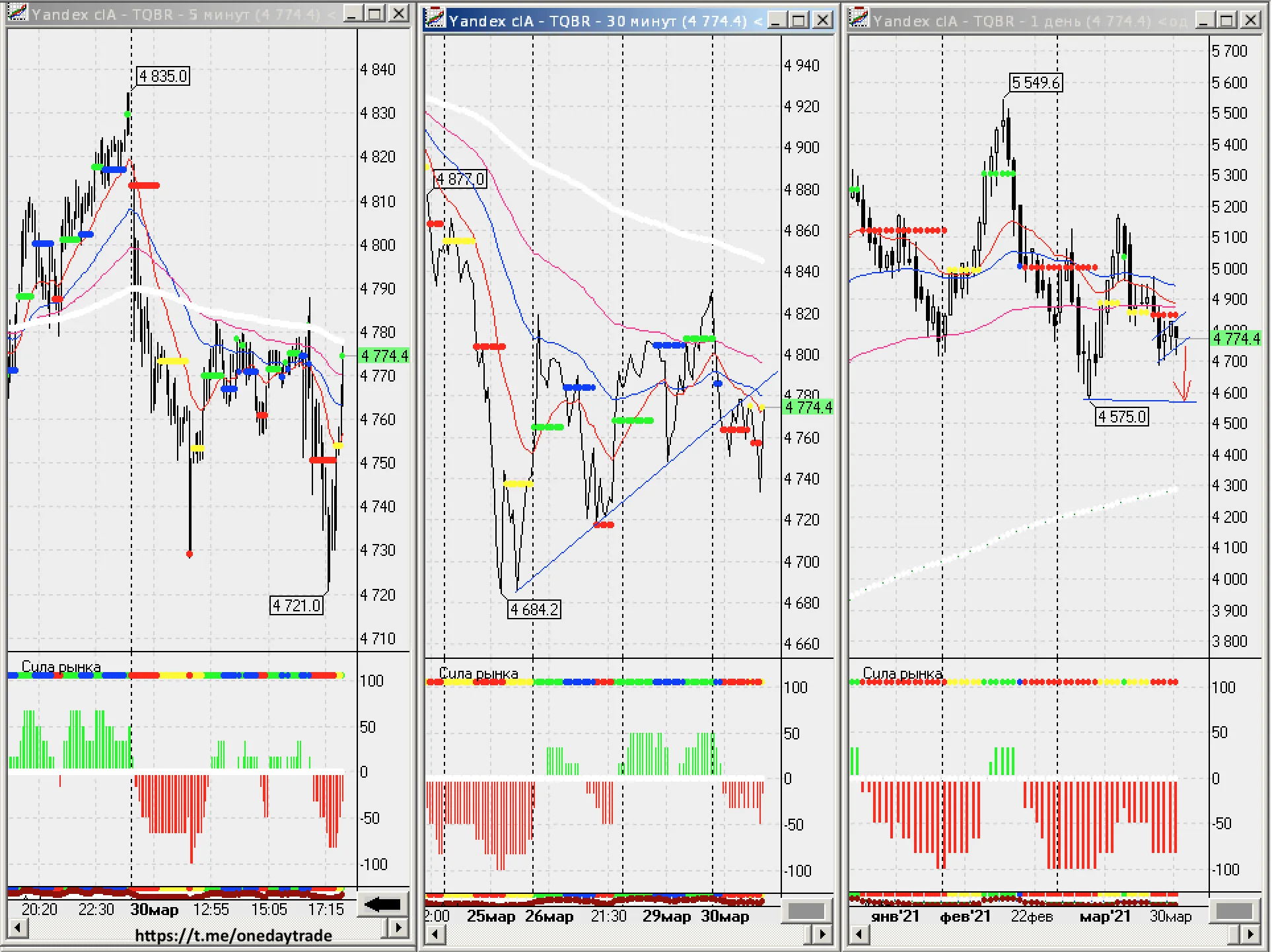Click the 4 684.2 low label on 30-minute chart
The image size is (1272, 952).
point(534,609)
